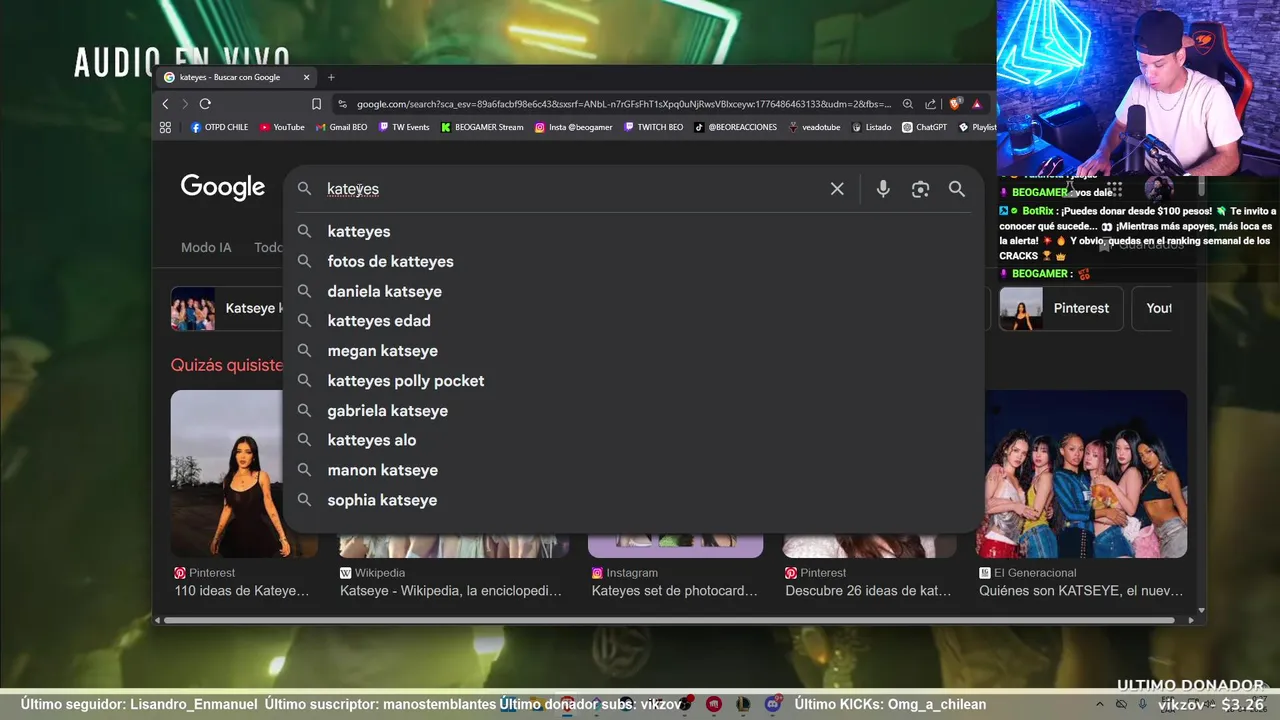Click the scroll-down arrow at window's bottom right

coord(1201,610)
